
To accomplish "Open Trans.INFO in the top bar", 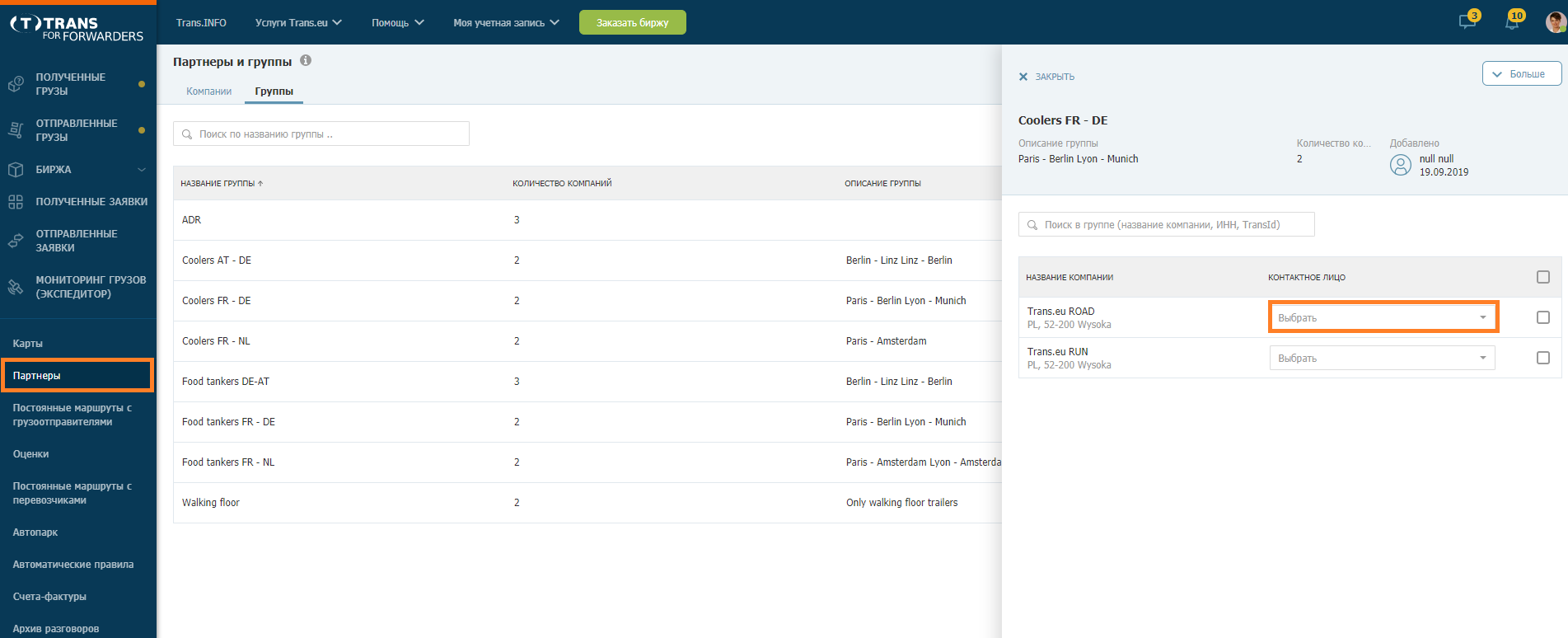I will (x=201, y=22).
